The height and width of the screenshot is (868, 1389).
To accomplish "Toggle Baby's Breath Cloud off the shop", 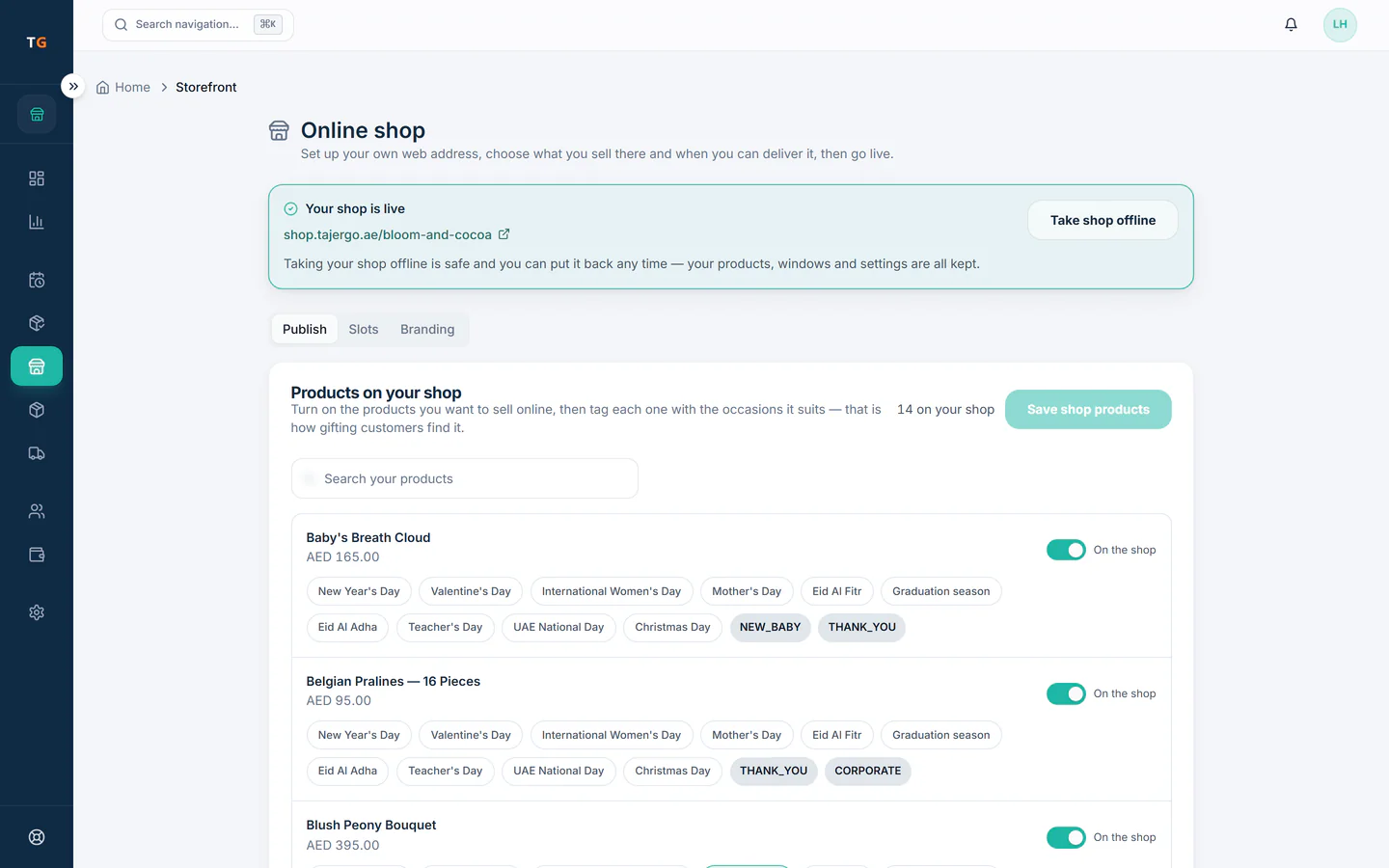I will tap(1066, 550).
